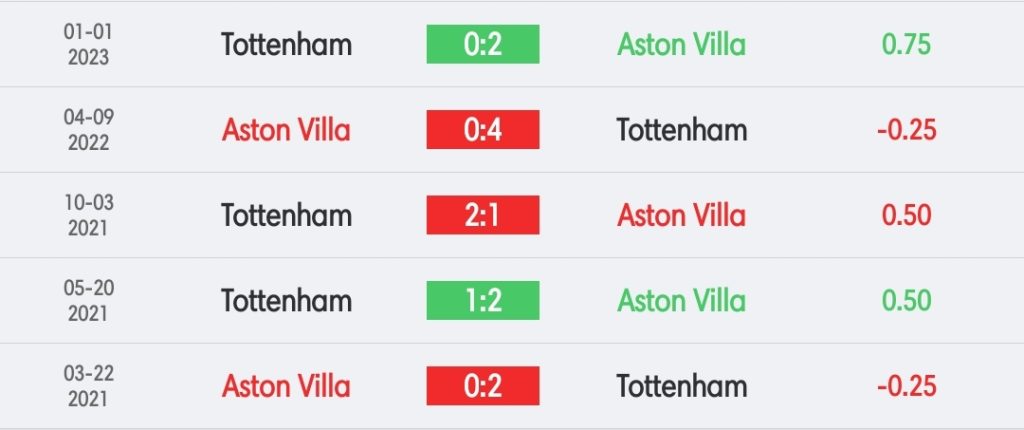Click the 0:2 score on 03-22 2021
Viewport: 1024px width, 430px height.
tap(483, 386)
